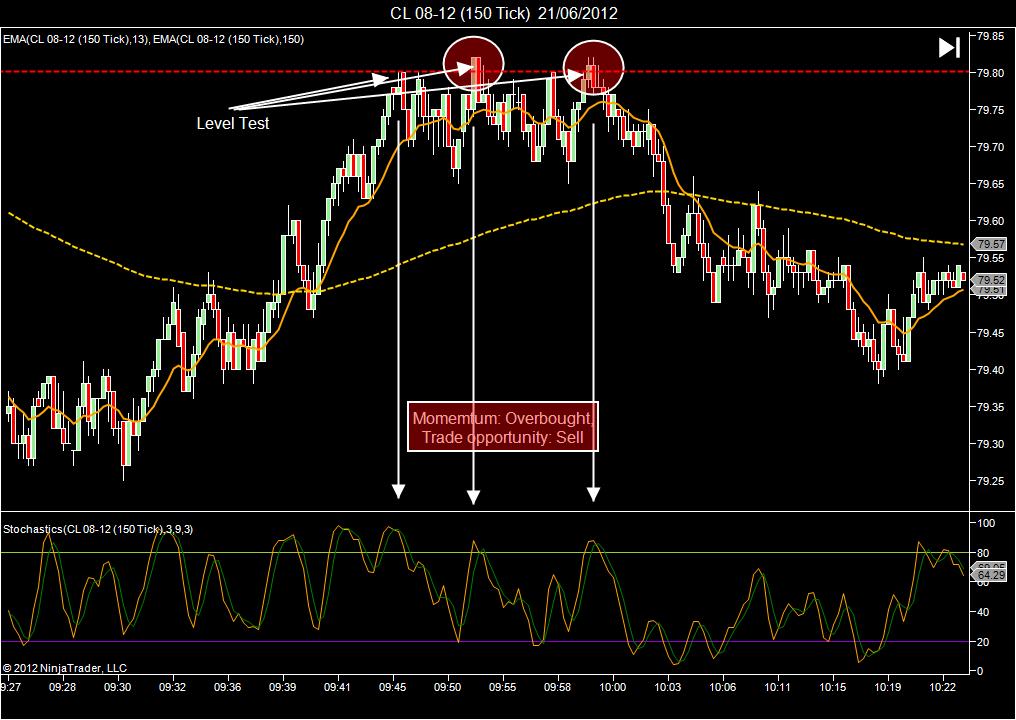Click the 09:36 time axis label

pos(228,687)
